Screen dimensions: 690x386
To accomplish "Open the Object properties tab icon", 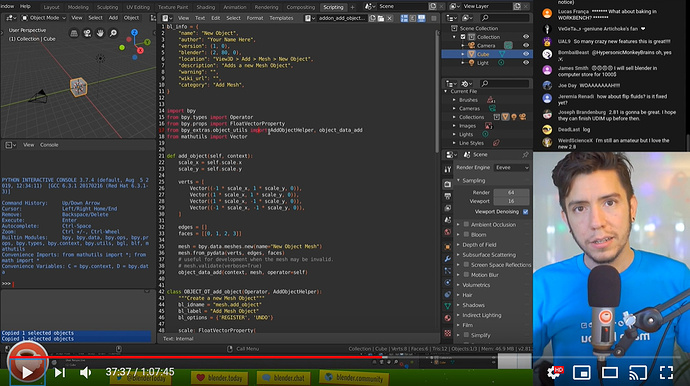I will click(448, 246).
